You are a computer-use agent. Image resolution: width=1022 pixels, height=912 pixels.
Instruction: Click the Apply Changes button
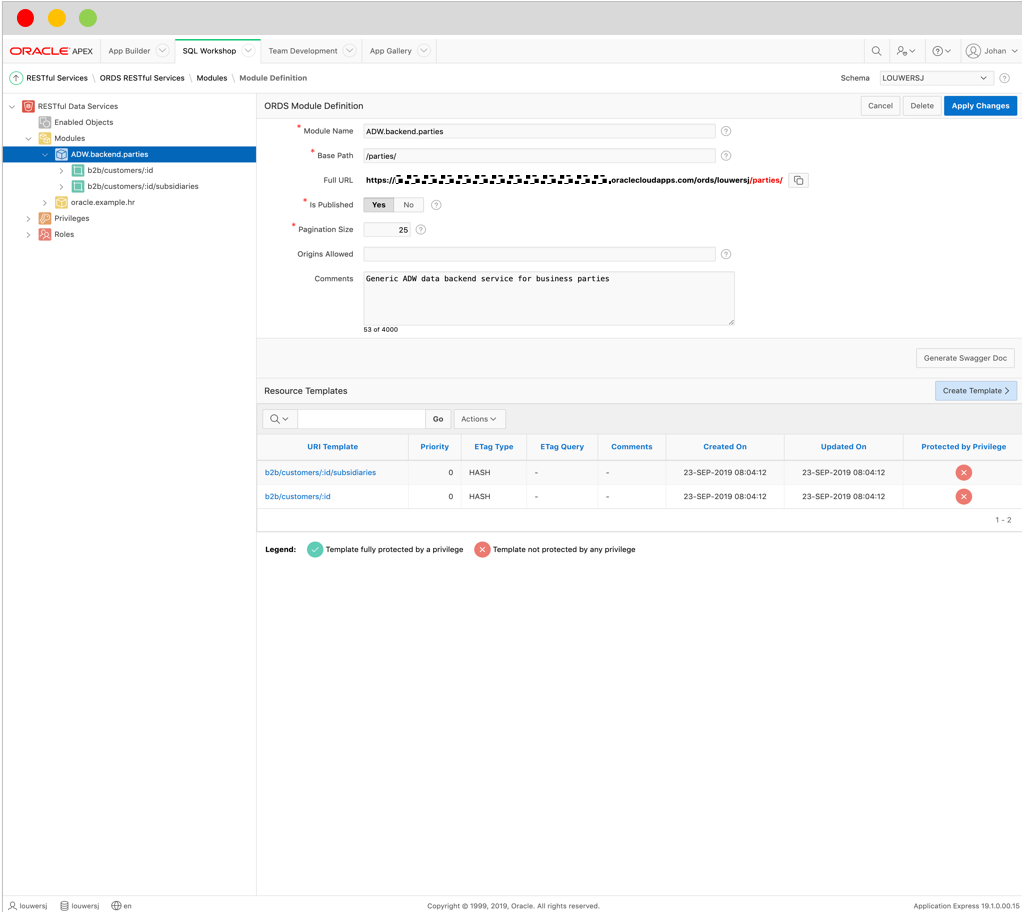pyautogui.click(x=980, y=105)
